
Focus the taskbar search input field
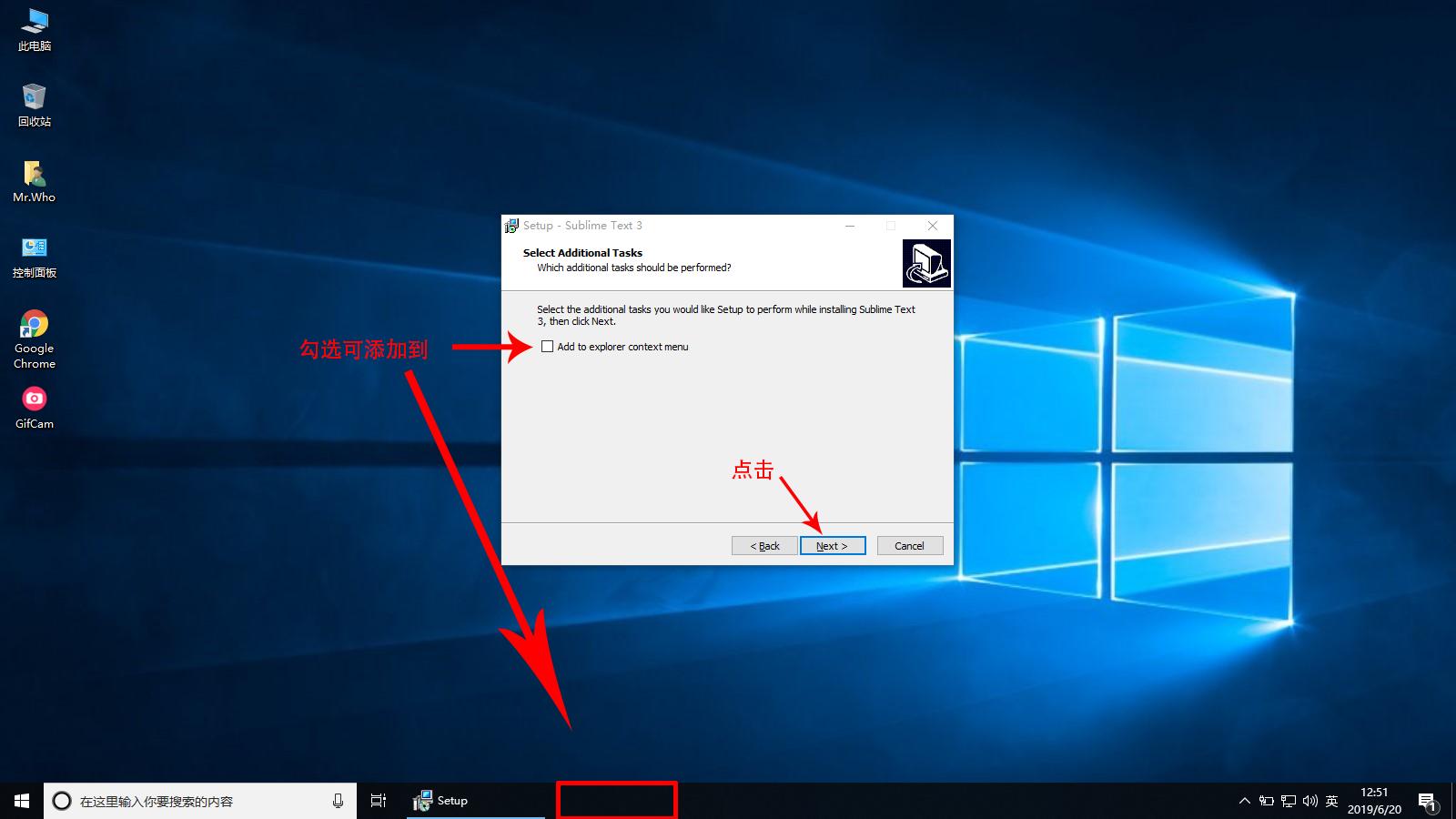pos(200,801)
